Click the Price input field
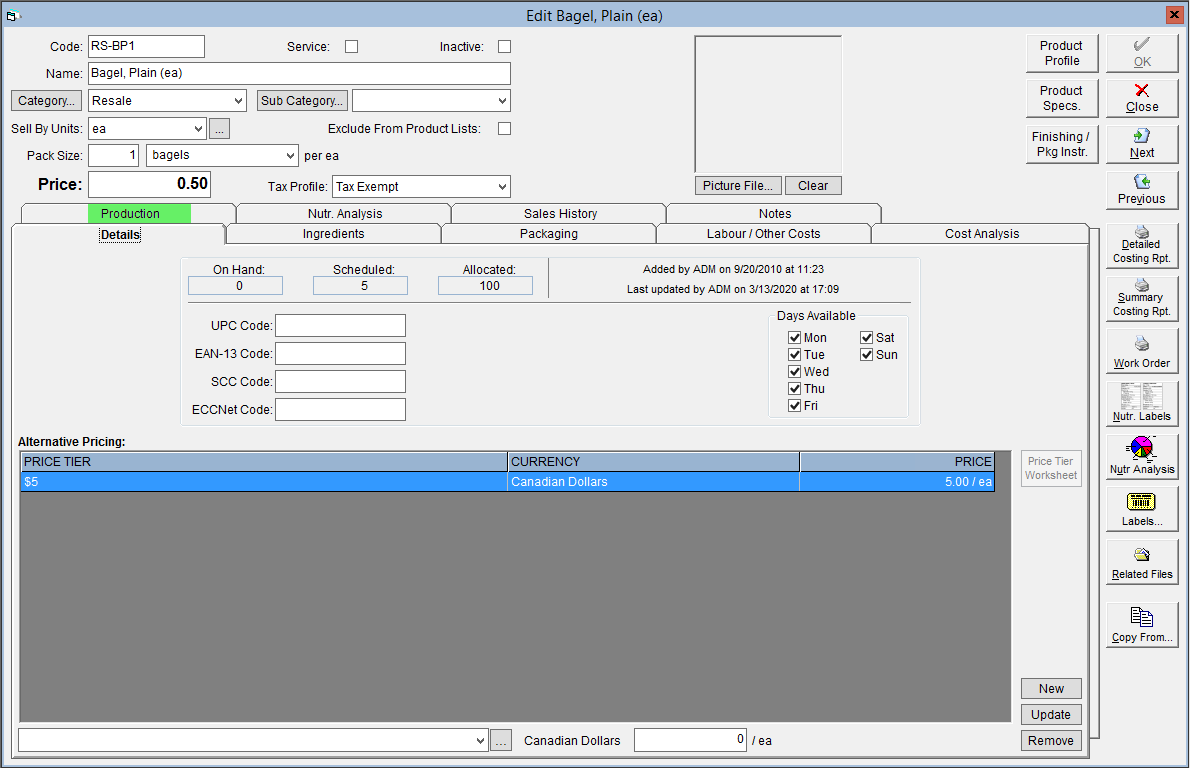Image resolution: width=1191 pixels, height=768 pixels. 149,185
